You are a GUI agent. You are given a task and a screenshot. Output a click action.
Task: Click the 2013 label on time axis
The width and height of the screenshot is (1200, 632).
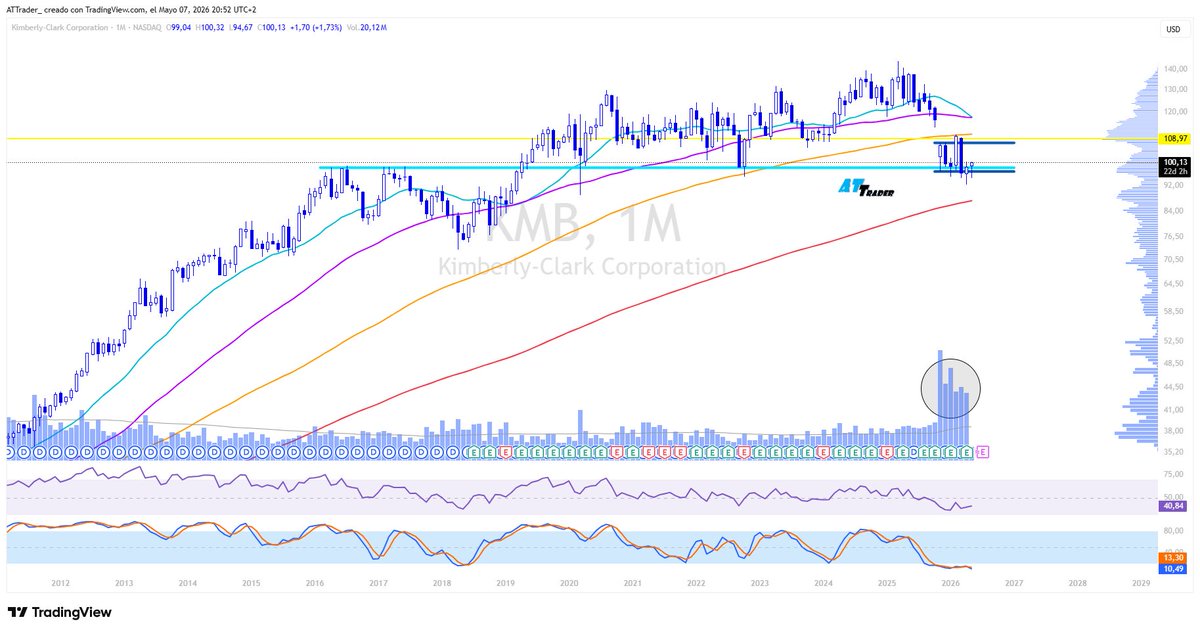pos(124,582)
